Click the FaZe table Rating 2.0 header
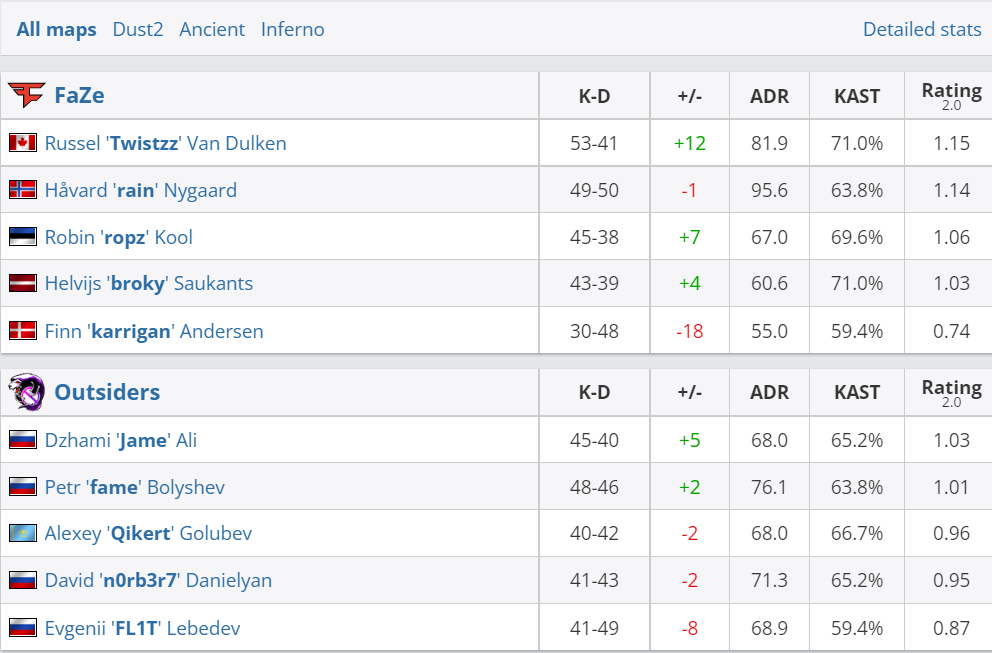Screen dimensions: 992x653 click(x=951, y=96)
